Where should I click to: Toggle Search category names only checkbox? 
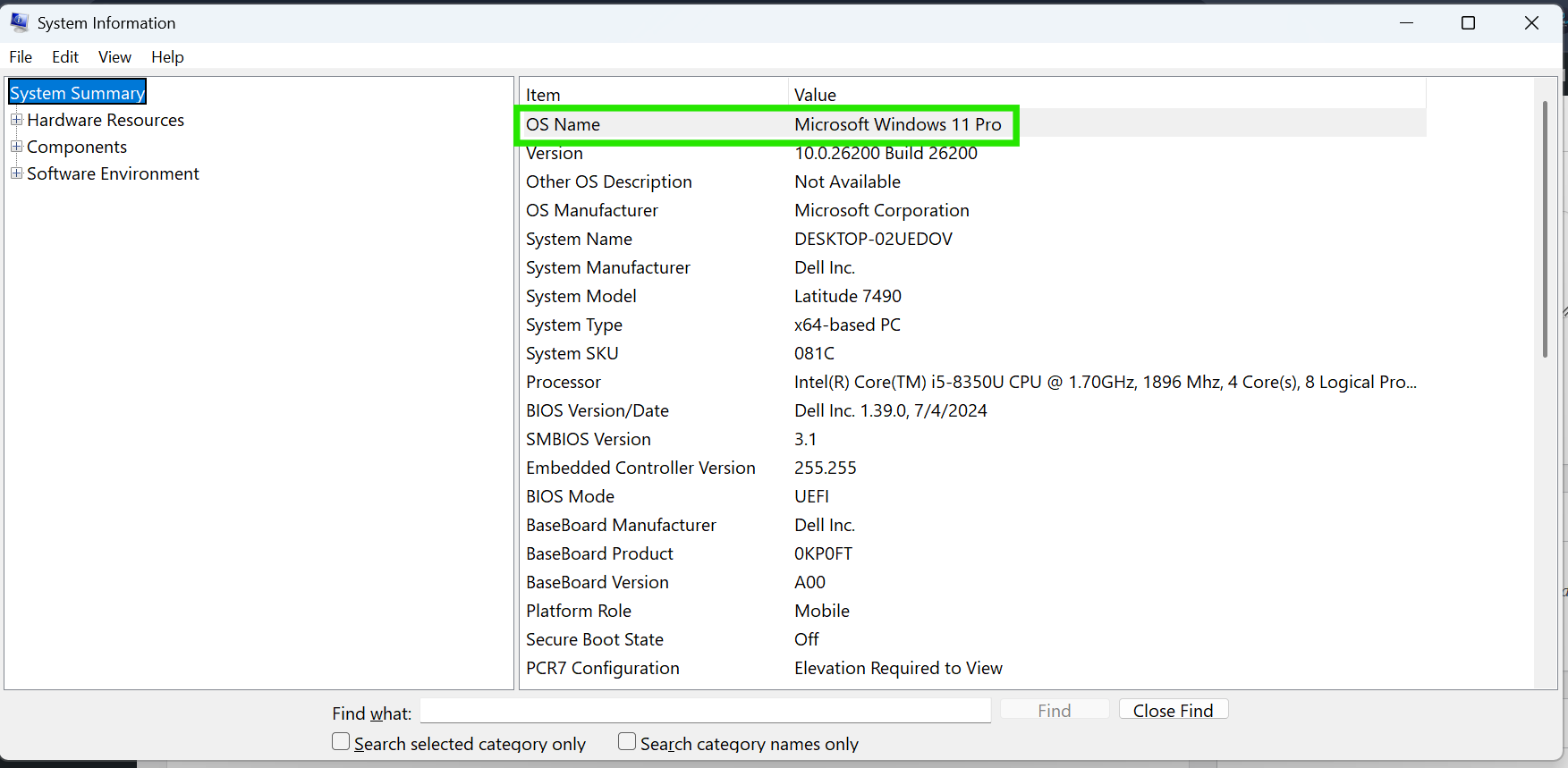point(627,742)
